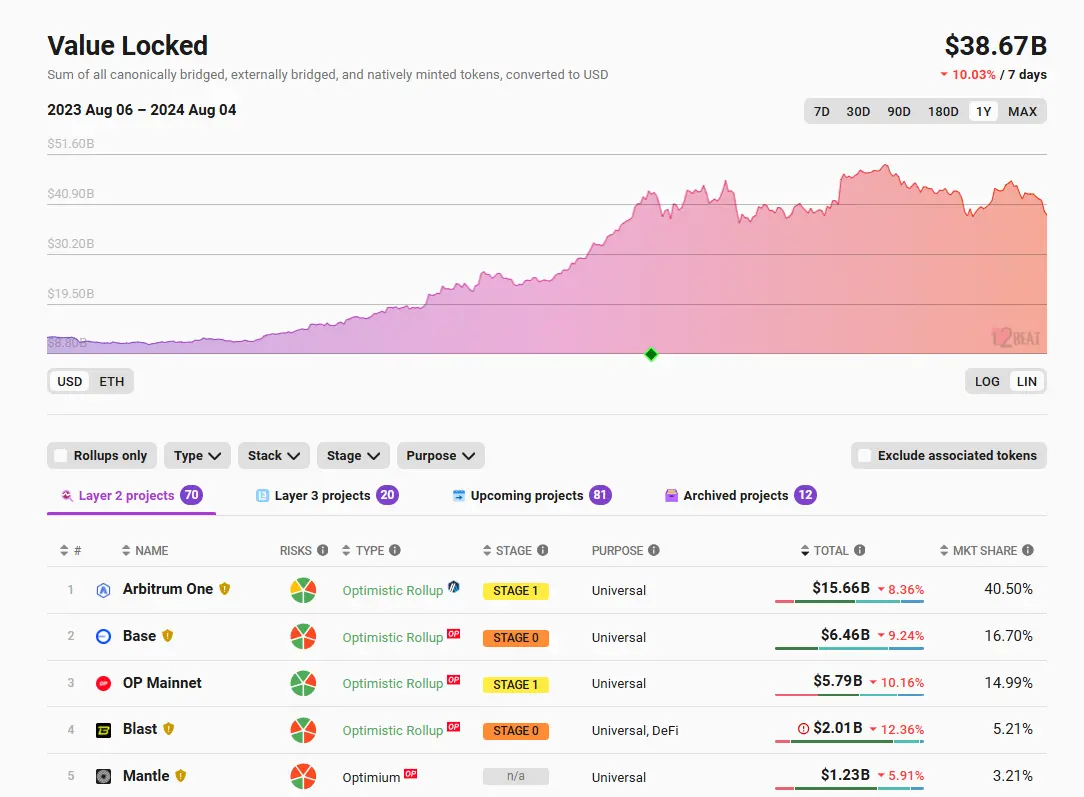Check Exclude associated tokens box

tap(865, 456)
